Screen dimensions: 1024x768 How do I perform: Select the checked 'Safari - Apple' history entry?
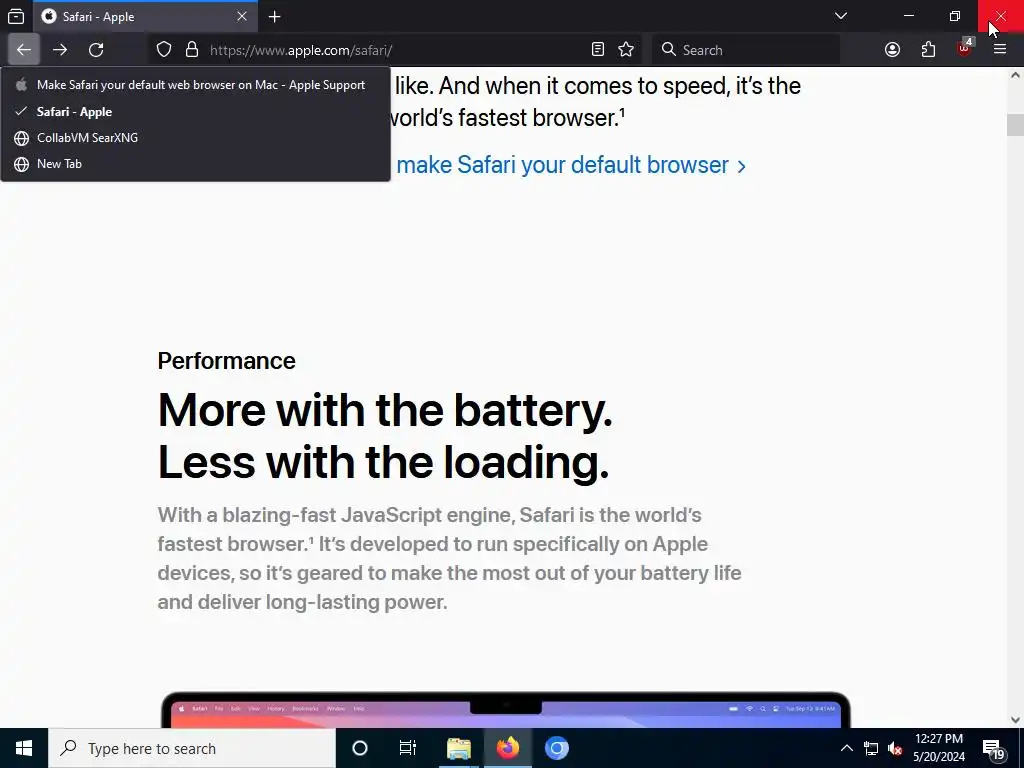(195, 112)
